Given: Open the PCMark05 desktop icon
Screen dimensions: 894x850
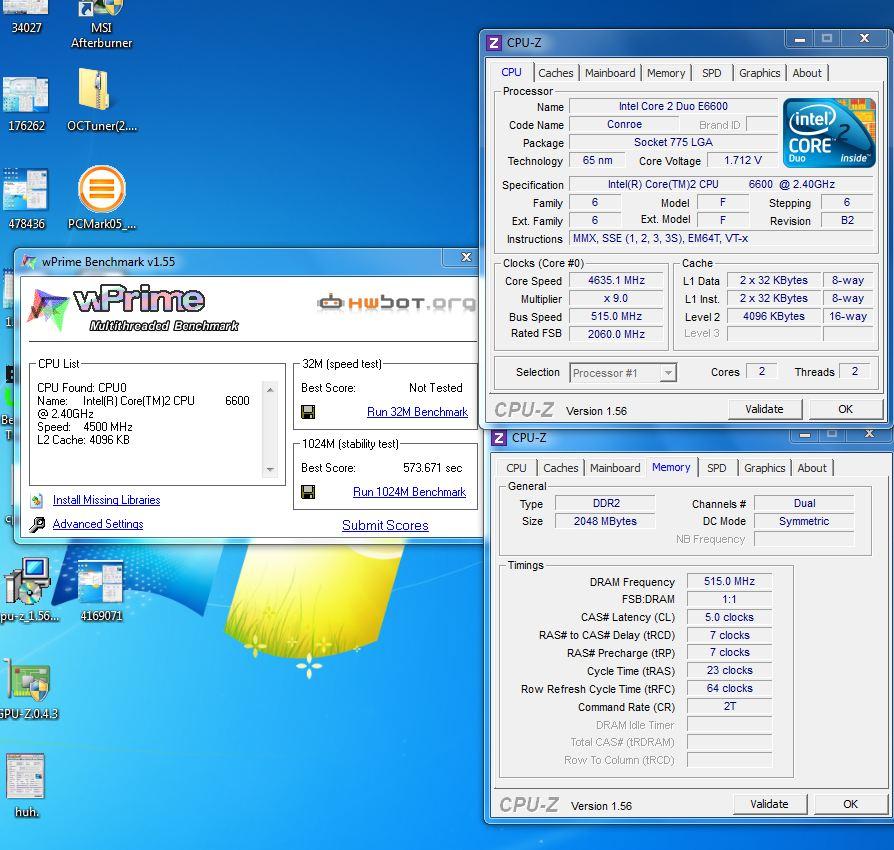Looking at the screenshot, I should (x=101, y=189).
